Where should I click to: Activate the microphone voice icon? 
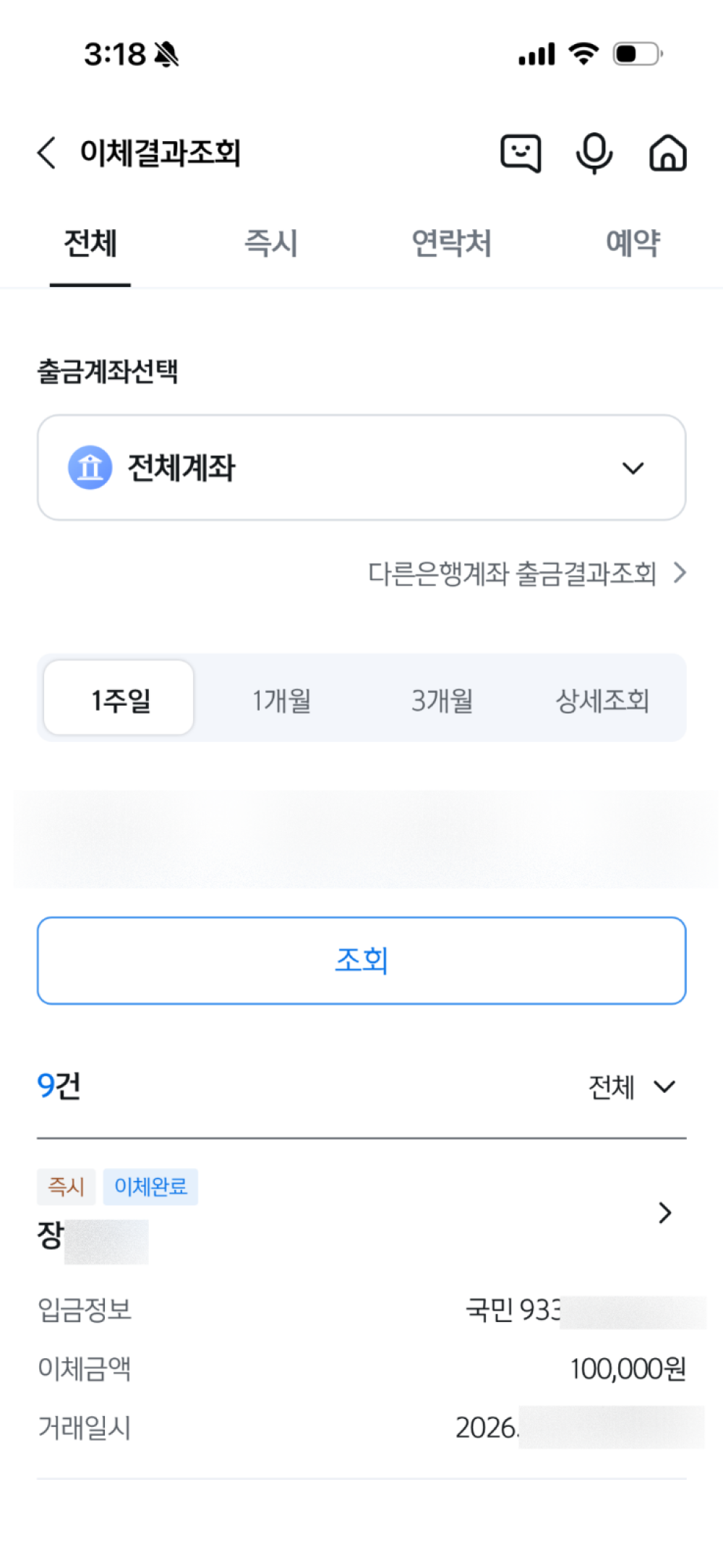pos(594,153)
